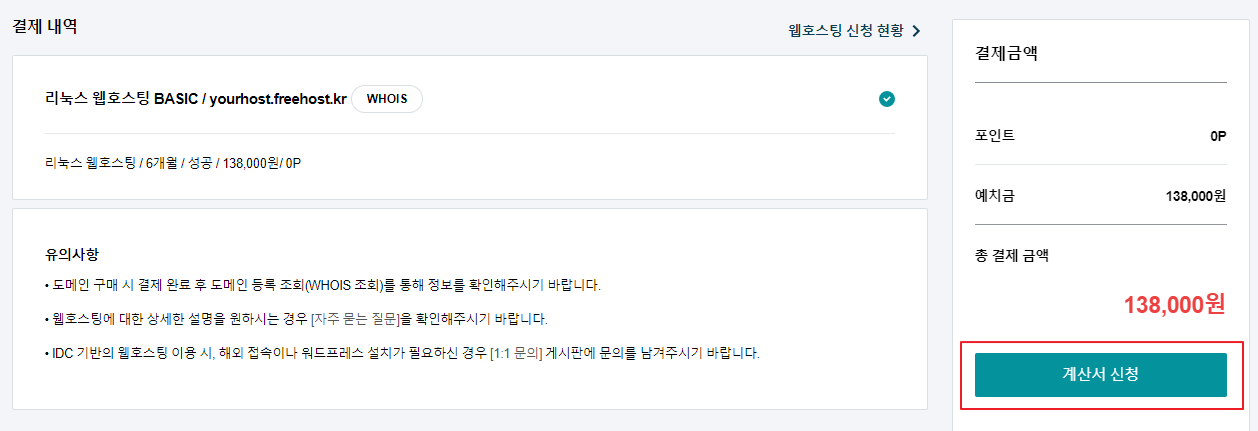This screenshot has width=1258, height=431.
Task: Click the 0P point value
Action: pyautogui.click(x=1218, y=135)
